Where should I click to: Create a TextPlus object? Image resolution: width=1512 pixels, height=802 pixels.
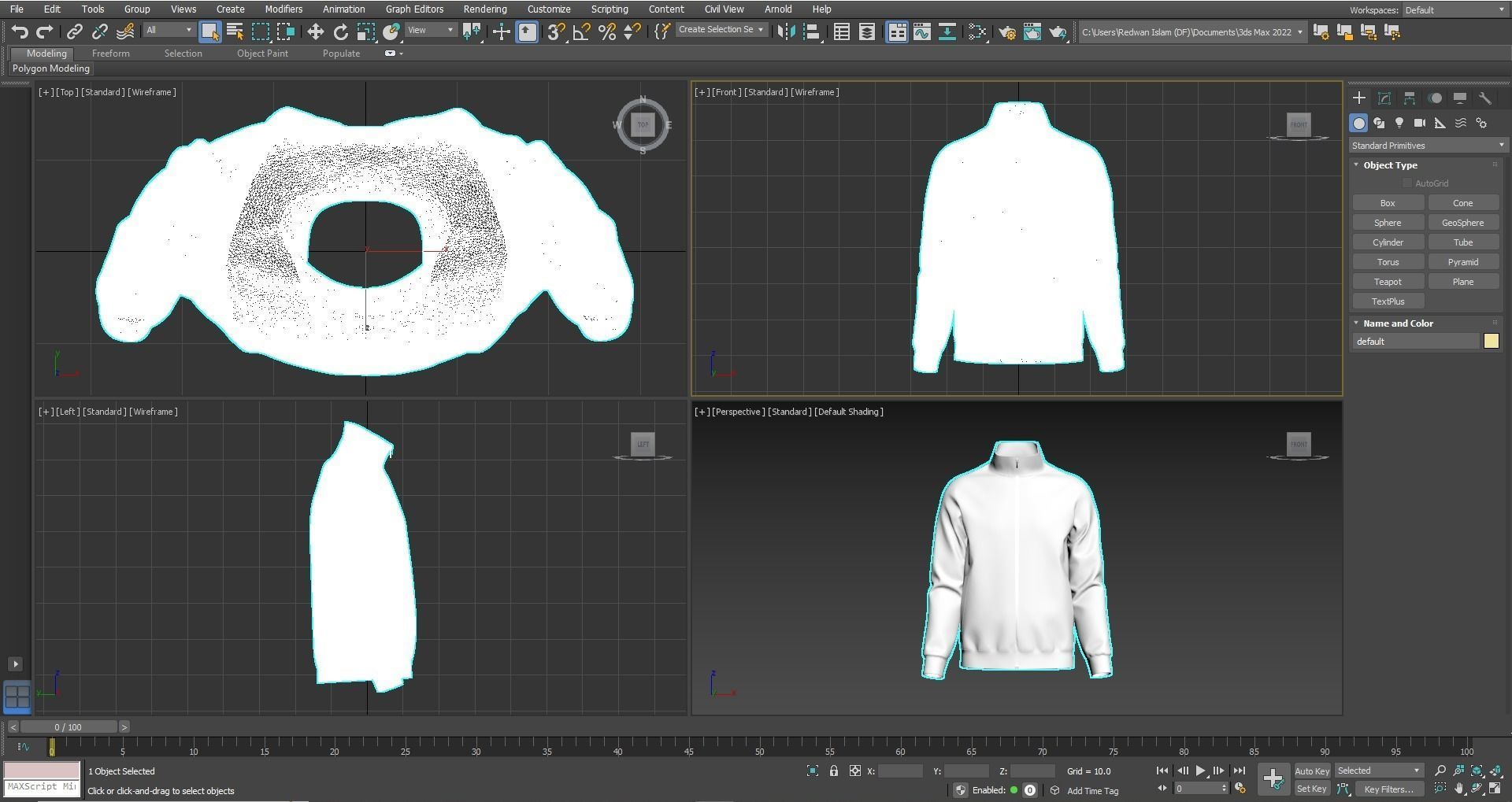pos(1388,301)
